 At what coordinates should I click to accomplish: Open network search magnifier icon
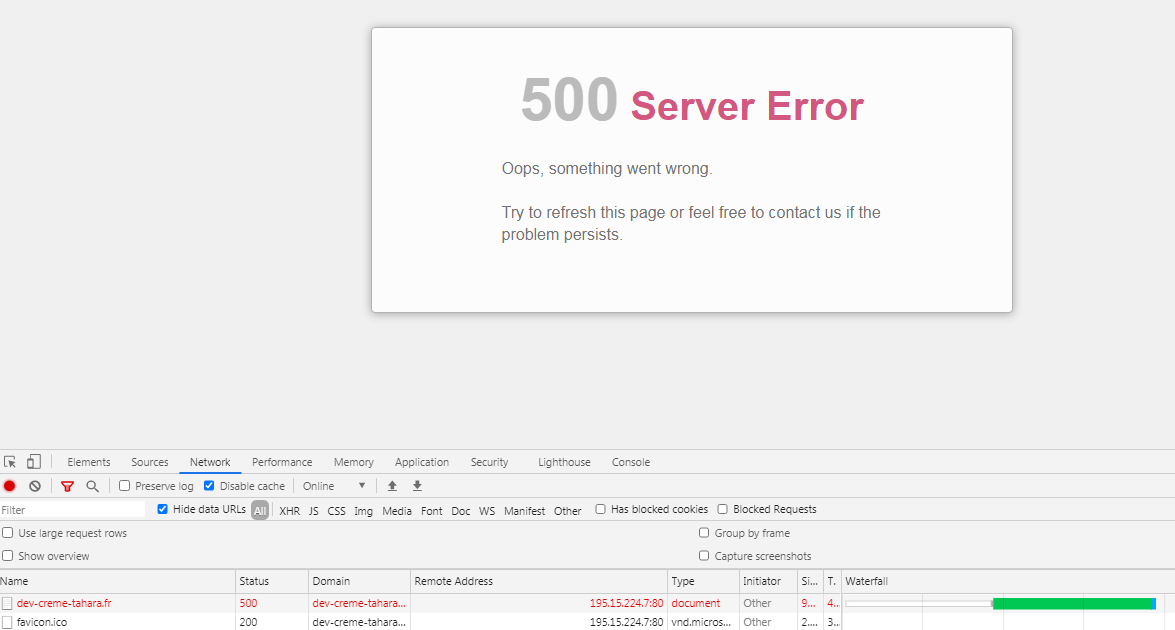[92, 486]
